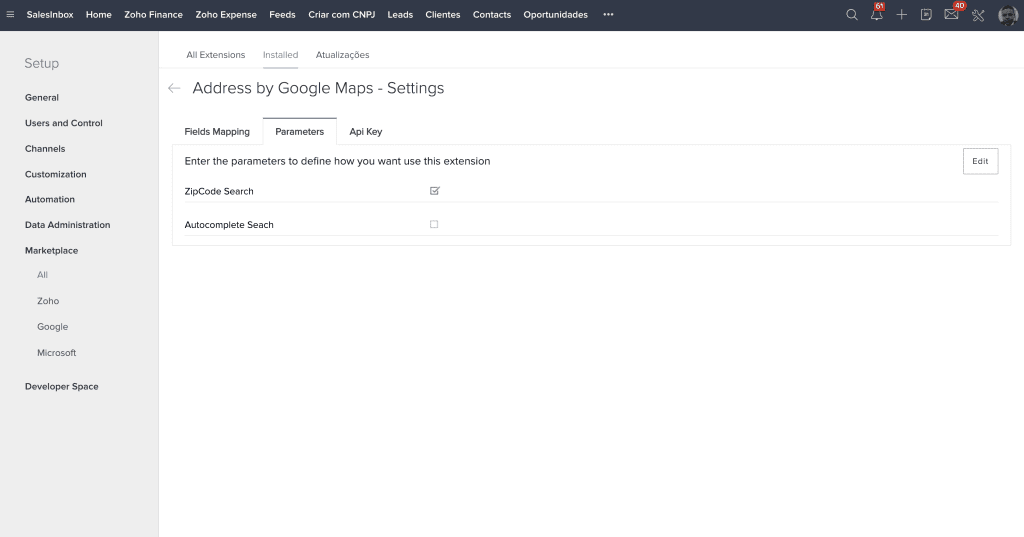
Task: Toggle the ZipCode Search checkbox
Action: click(x=434, y=190)
